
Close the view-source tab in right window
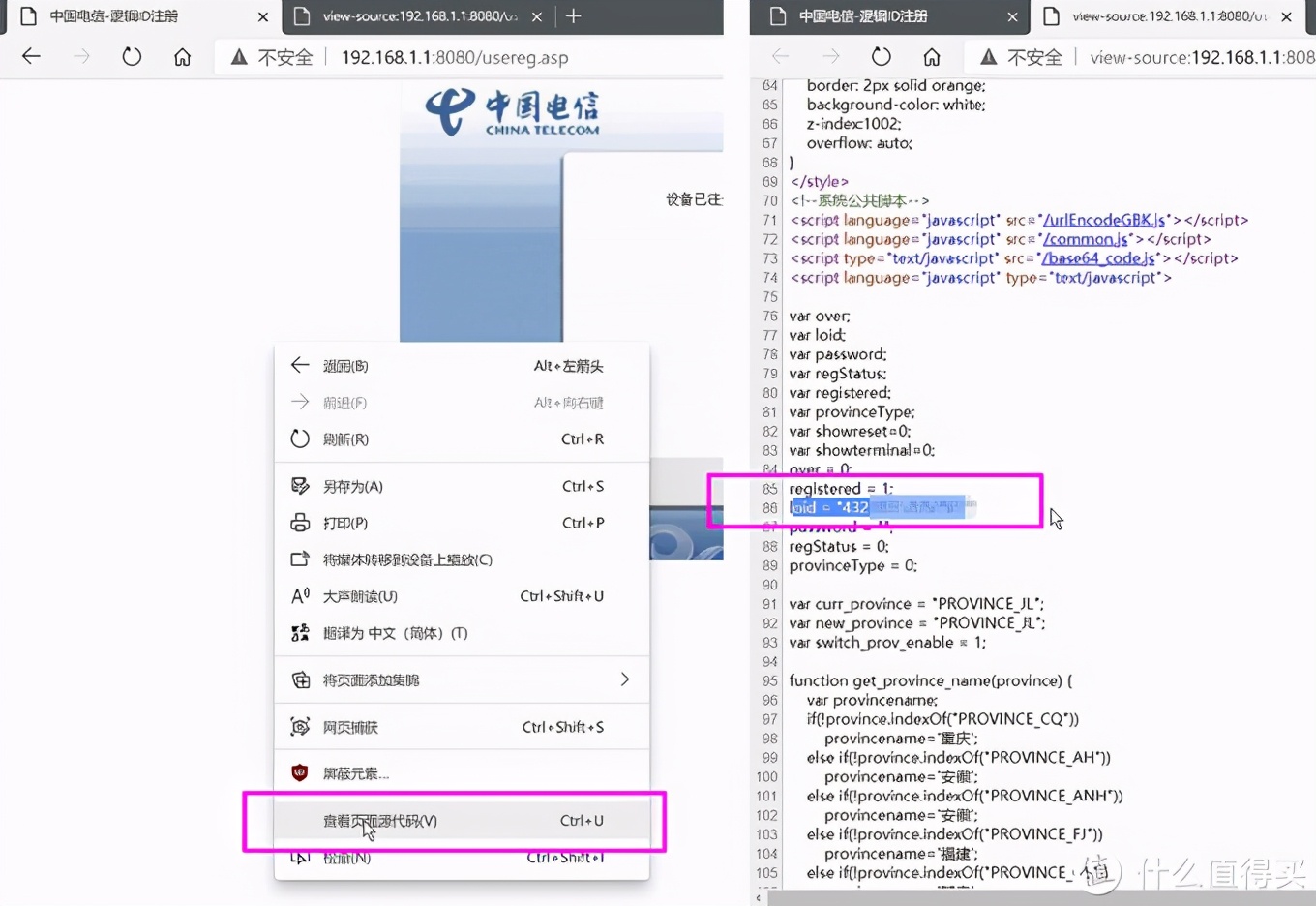click(1286, 16)
